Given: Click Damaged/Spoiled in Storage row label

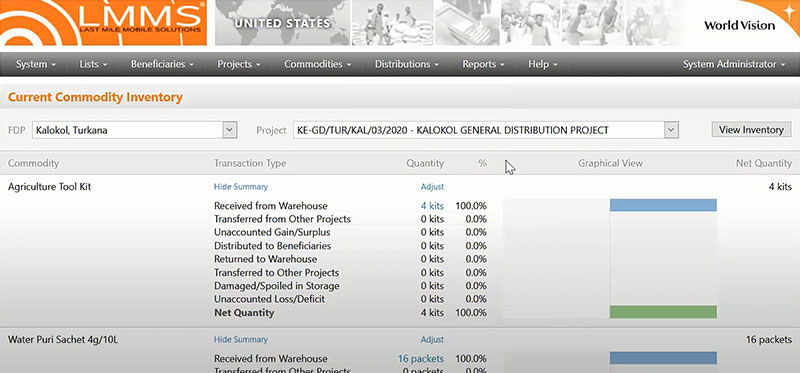Looking at the screenshot, I should point(277,286).
